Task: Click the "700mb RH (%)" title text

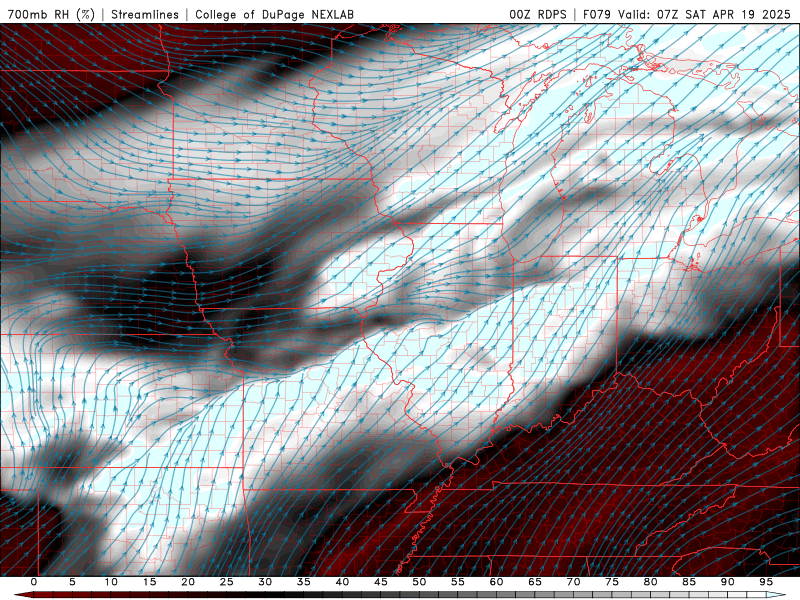Action: 52,14
